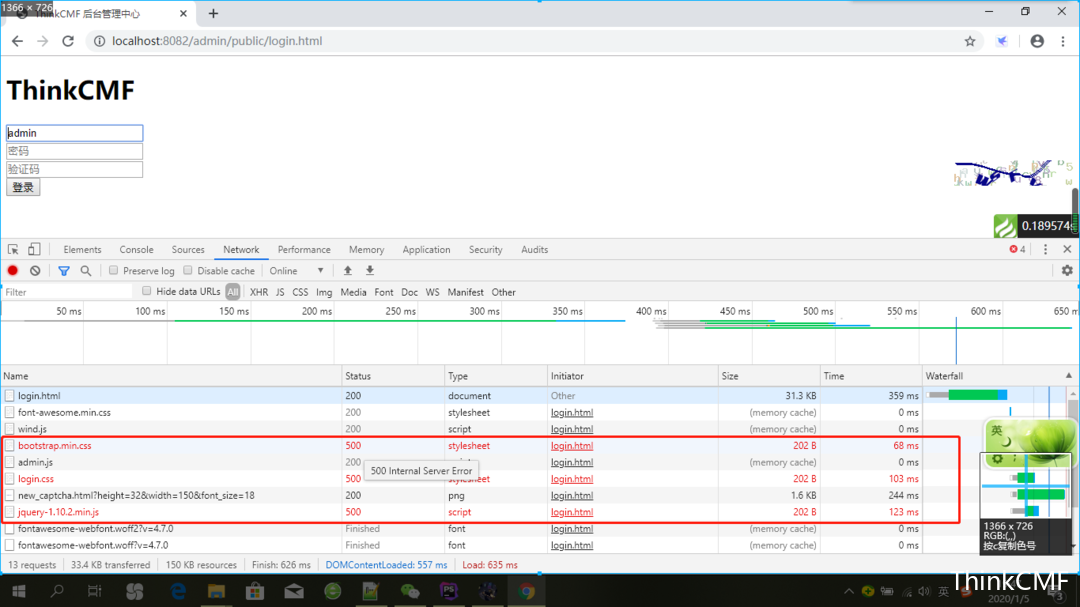Click the 密码 password field
Screen dimensions: 1080x607
click(x=74, y=151)
